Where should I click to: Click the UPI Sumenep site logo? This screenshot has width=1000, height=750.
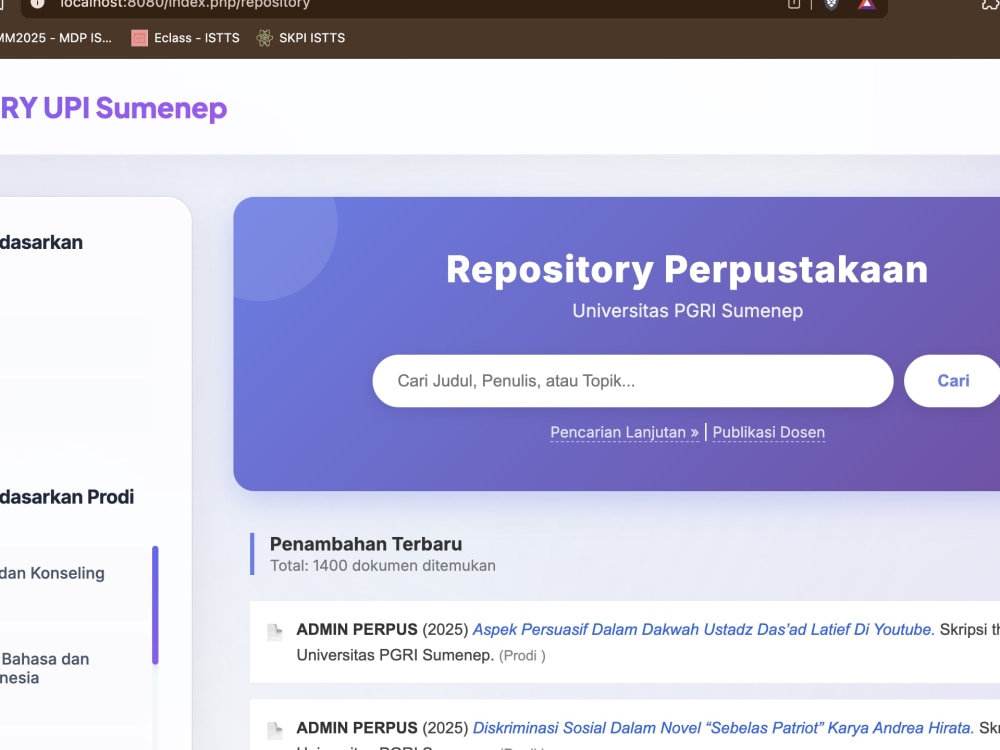(x=114, y=108)
